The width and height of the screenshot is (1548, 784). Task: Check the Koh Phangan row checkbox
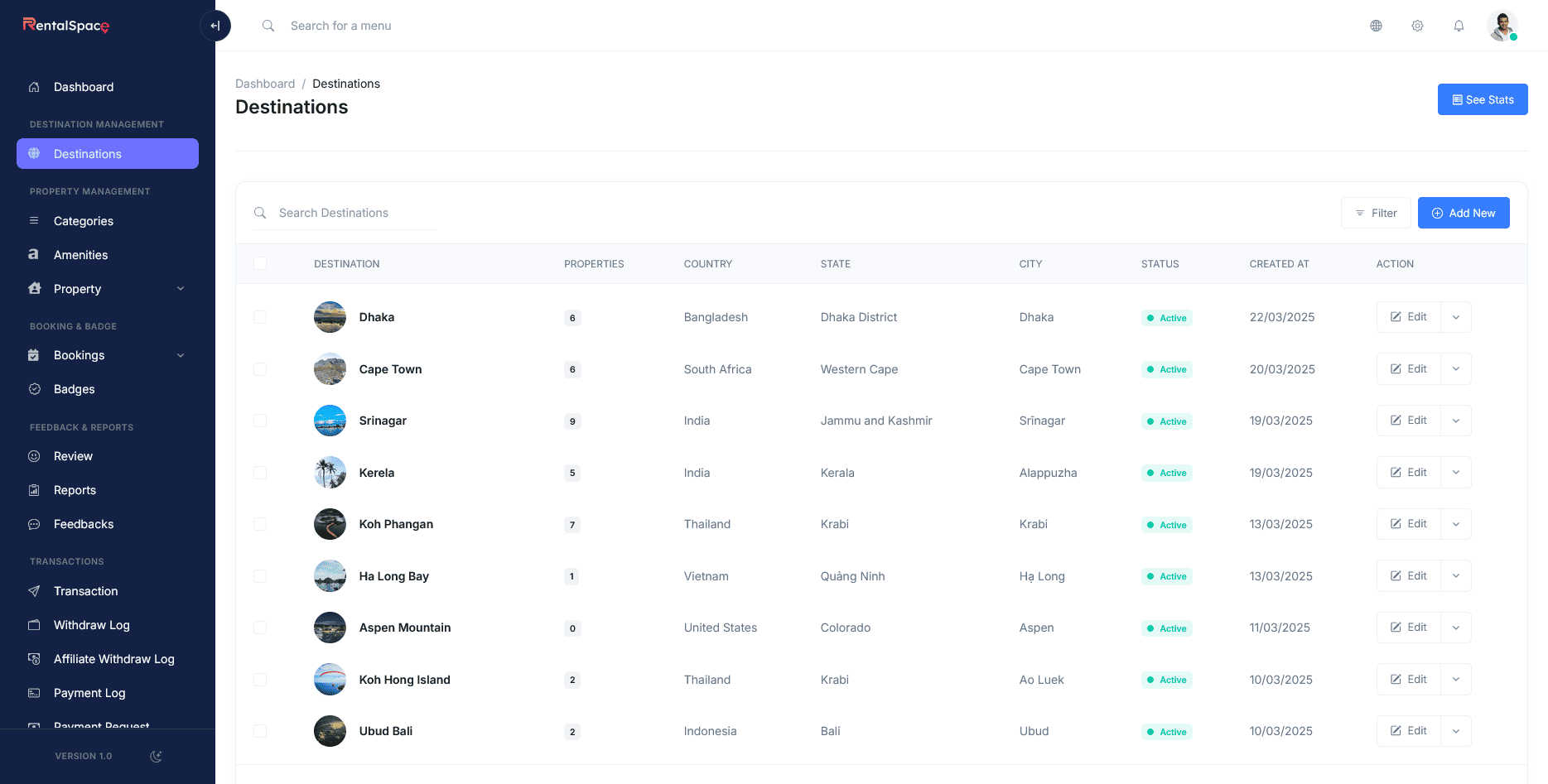[x=260, y=524]
